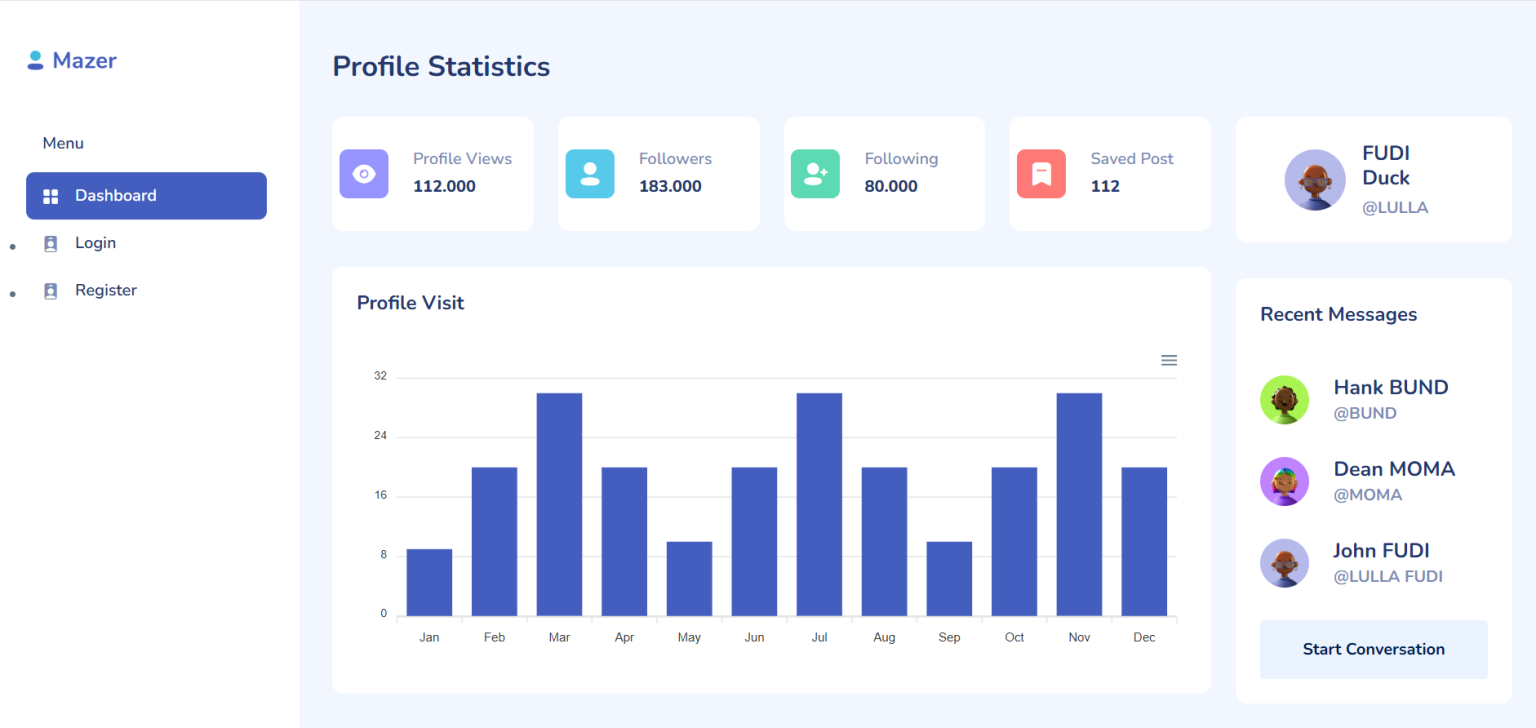This screenshot has width=1536, height=728.
Task: Click the Start Conversation button
Action: tap(1373, 649)
